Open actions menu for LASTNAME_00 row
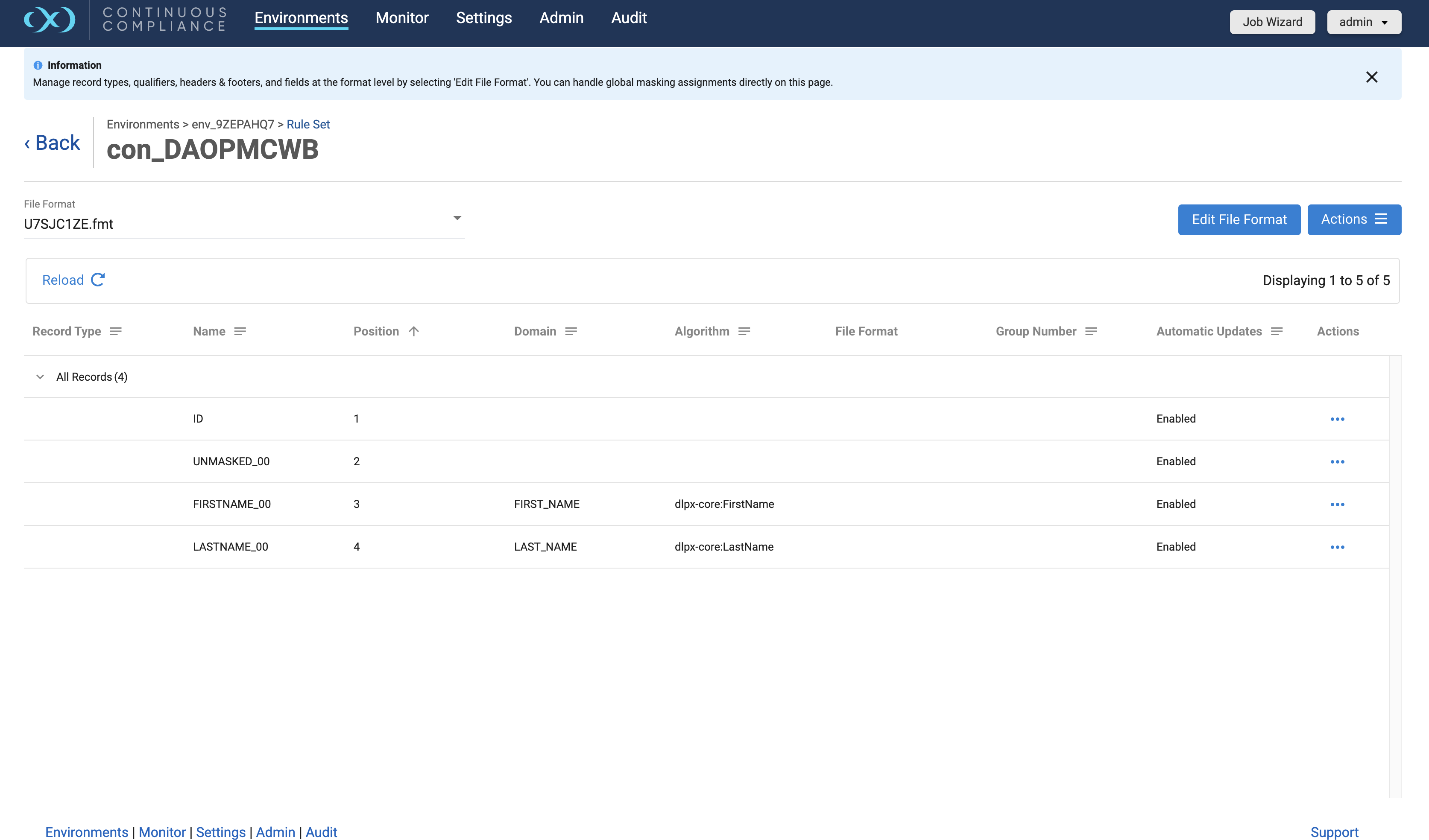 pyautogui.click(x=1337, y=548)
